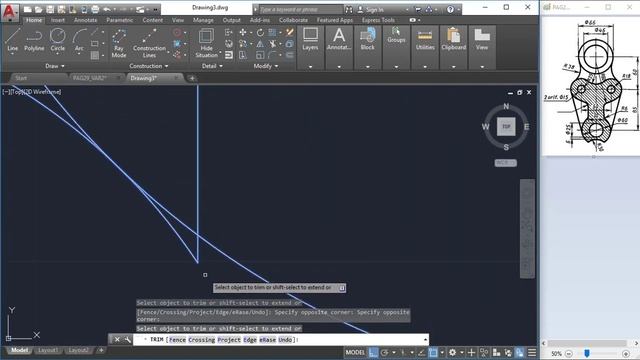The width and height of the screenshot is (640, 360).
Task: Choose the Crossing option in TRIM command
Action: pos(202,340)
